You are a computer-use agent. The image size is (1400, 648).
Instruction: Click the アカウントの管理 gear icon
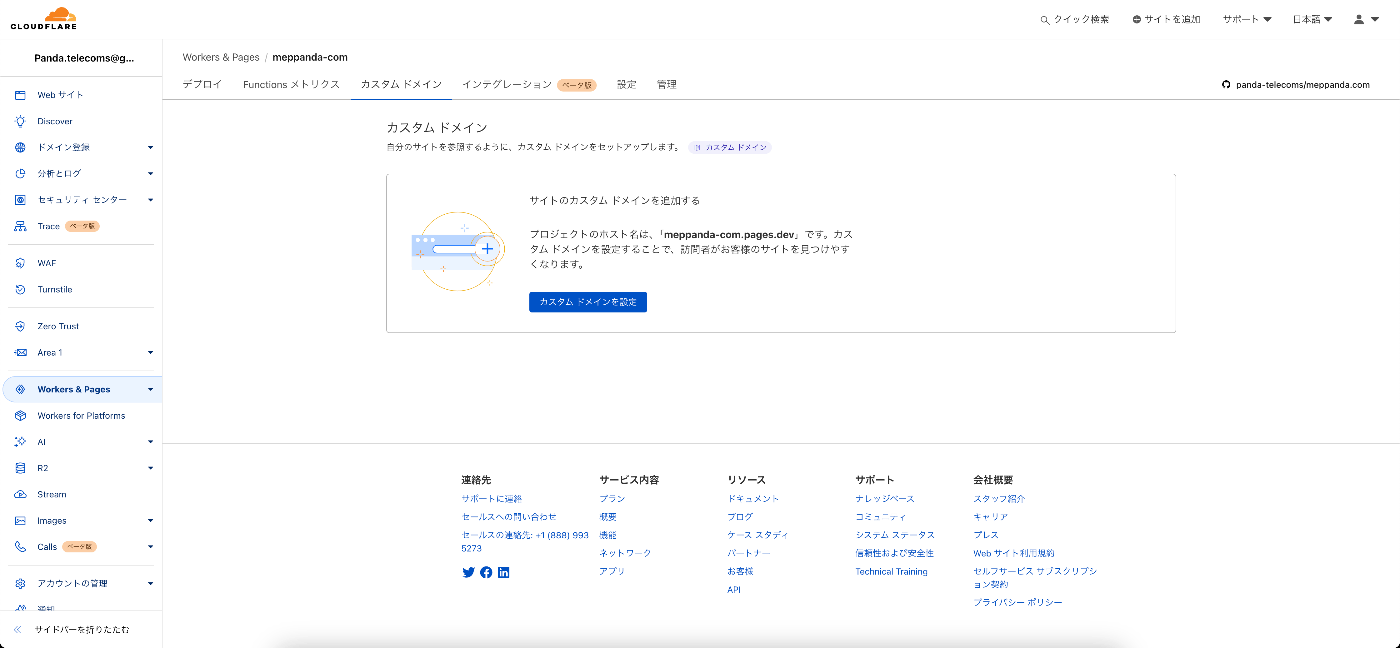pos(20,583)
